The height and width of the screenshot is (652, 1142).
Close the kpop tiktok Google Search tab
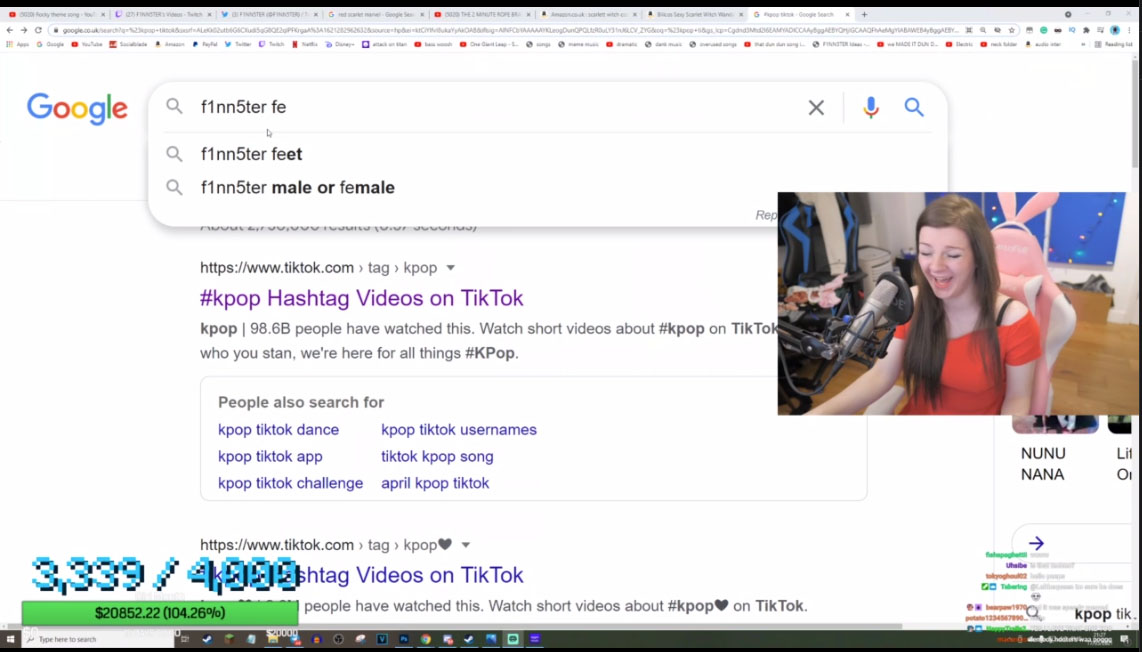(x=847, y=15)
